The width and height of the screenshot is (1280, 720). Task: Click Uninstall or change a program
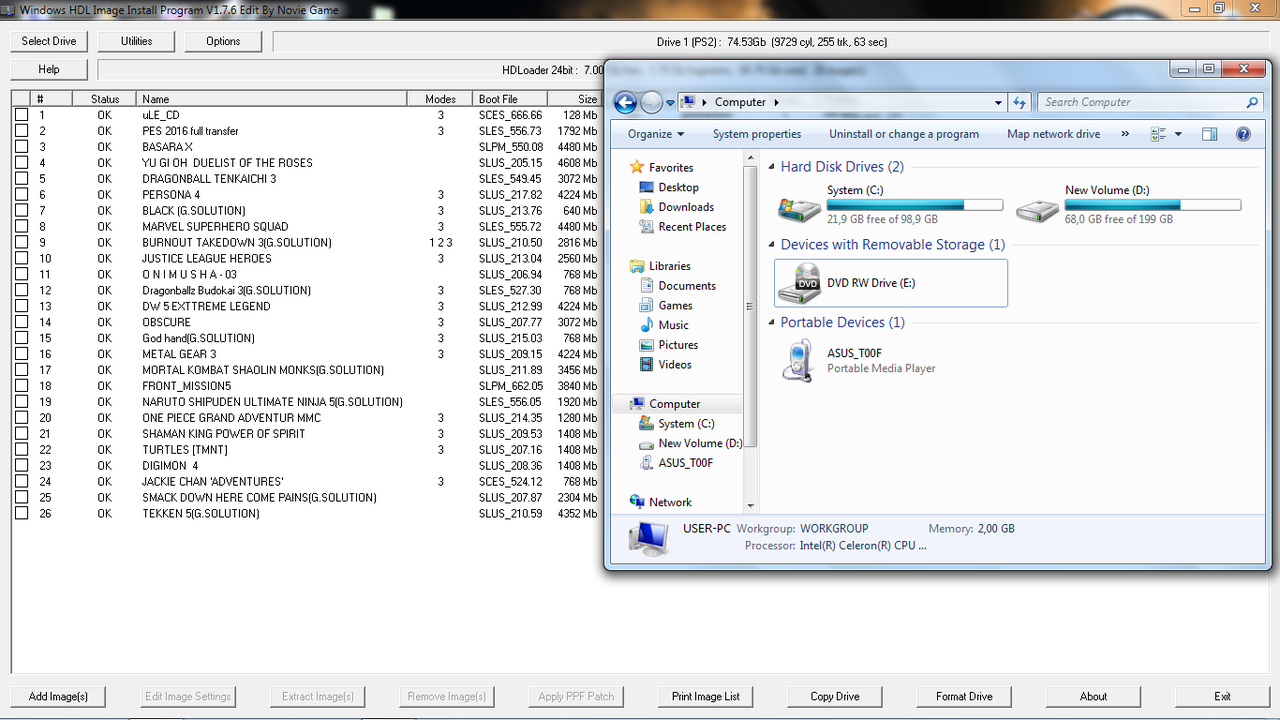click(x=904, y=134)
